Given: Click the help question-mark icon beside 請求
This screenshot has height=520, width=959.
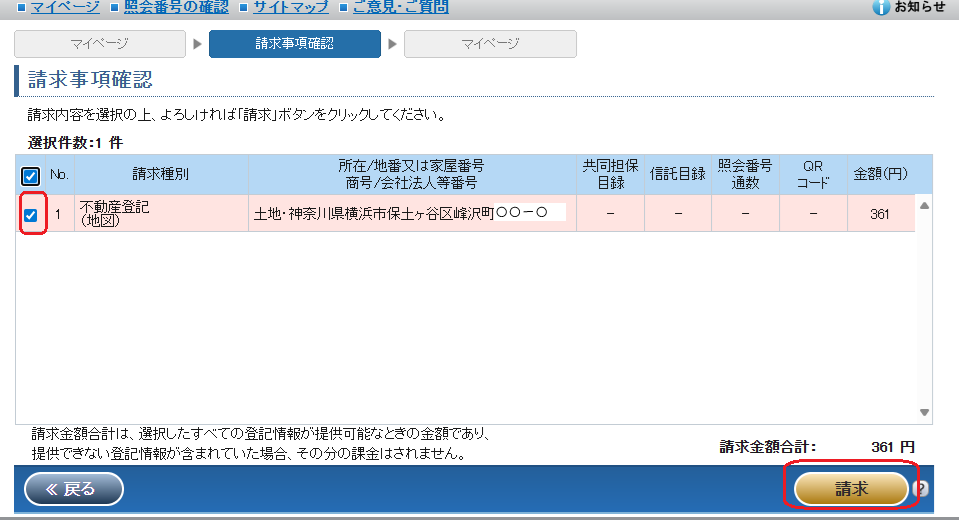Looking at the screenshot, I should tap(921, 489).
